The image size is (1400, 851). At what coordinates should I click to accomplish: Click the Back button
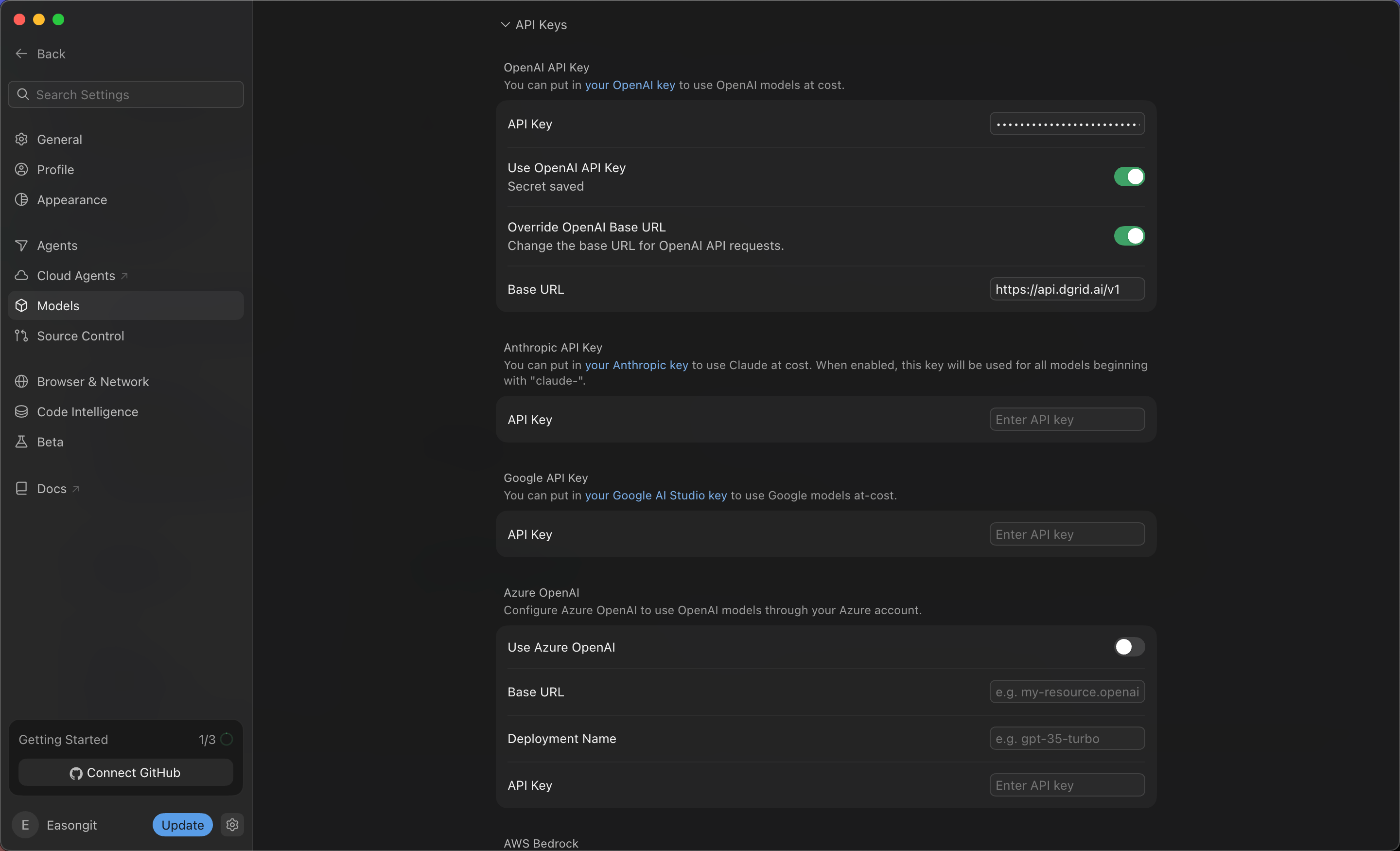[x=40, y=53]
